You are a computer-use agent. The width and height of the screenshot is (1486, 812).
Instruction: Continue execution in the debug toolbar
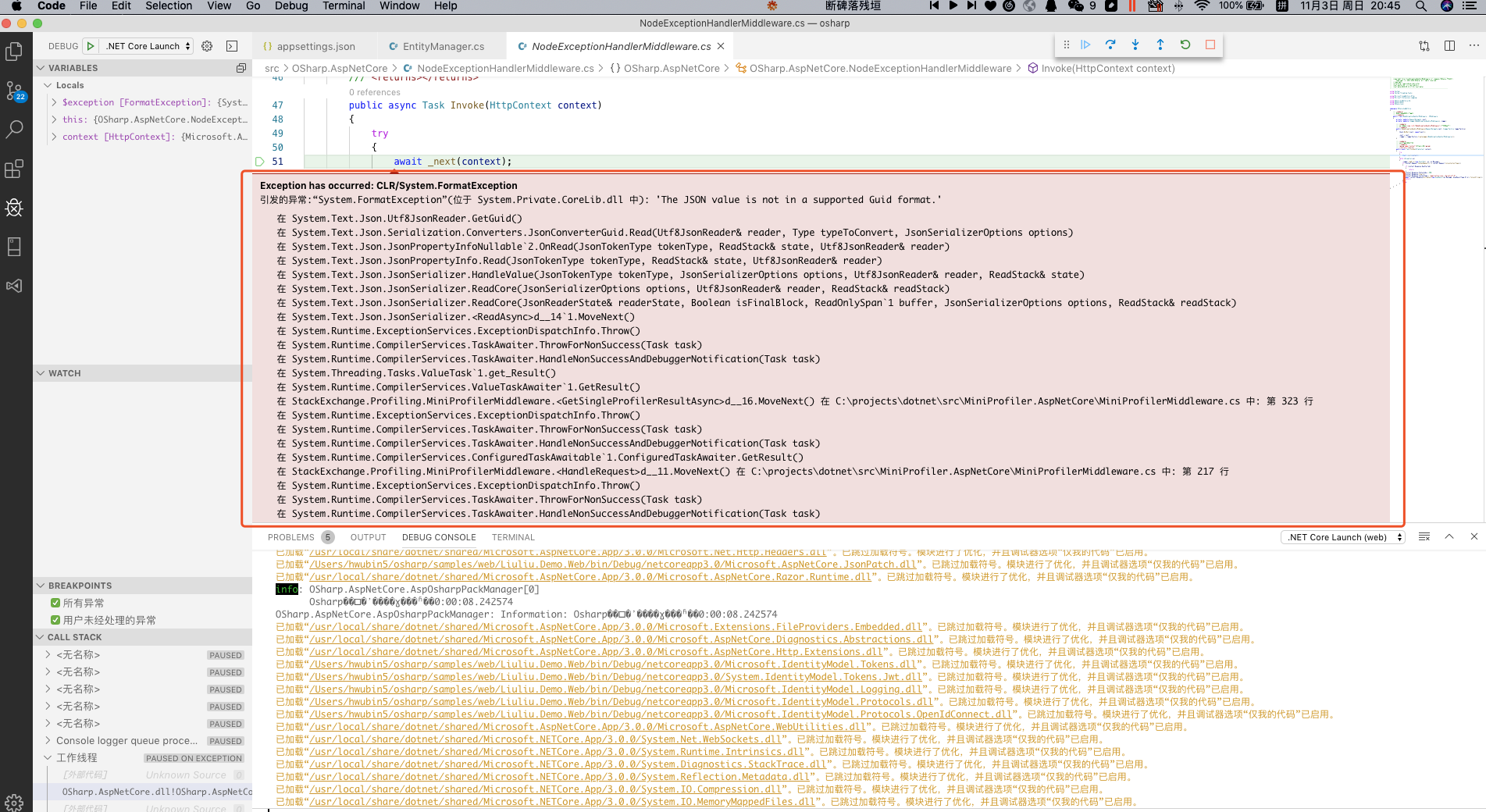point(1085,45)
